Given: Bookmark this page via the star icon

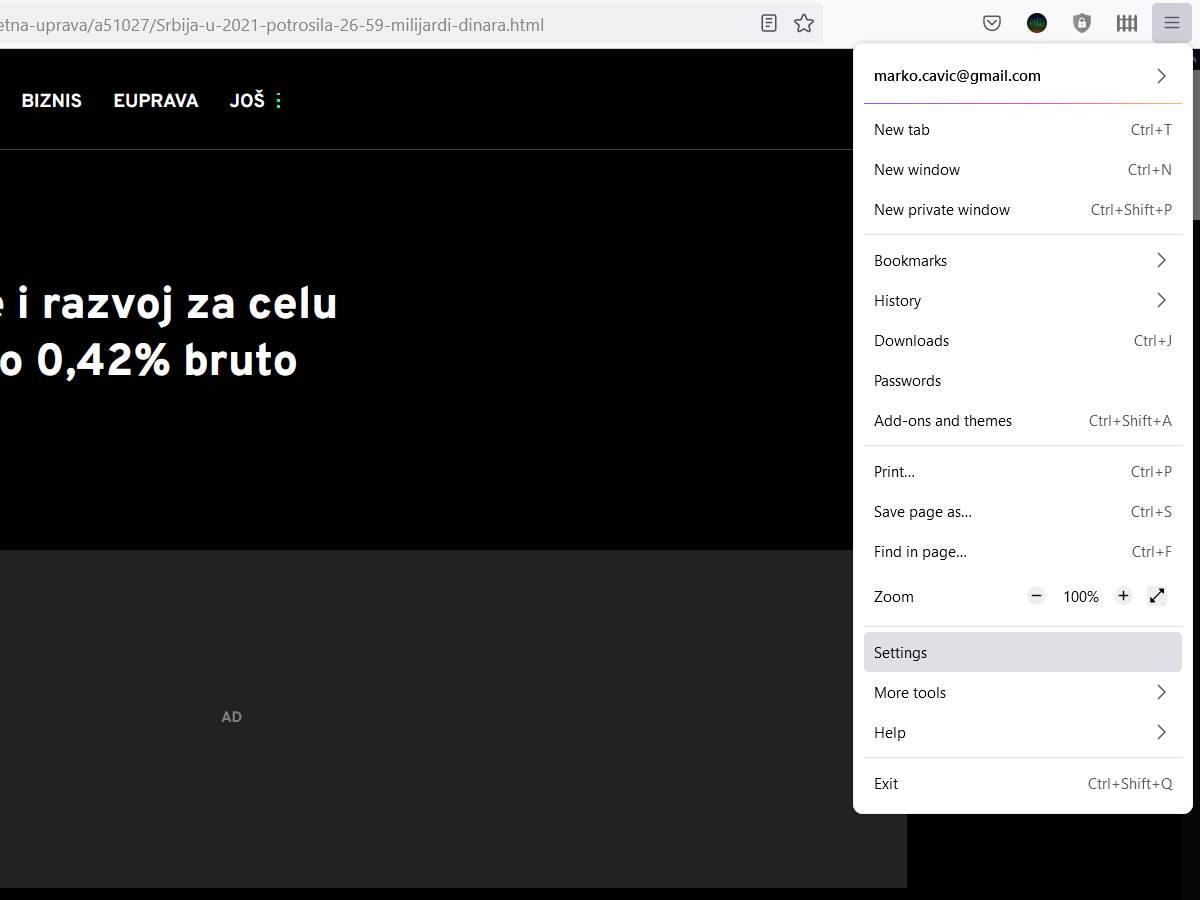Looking at the screenshot, I should pyautogui.click(x=803, y=24).
